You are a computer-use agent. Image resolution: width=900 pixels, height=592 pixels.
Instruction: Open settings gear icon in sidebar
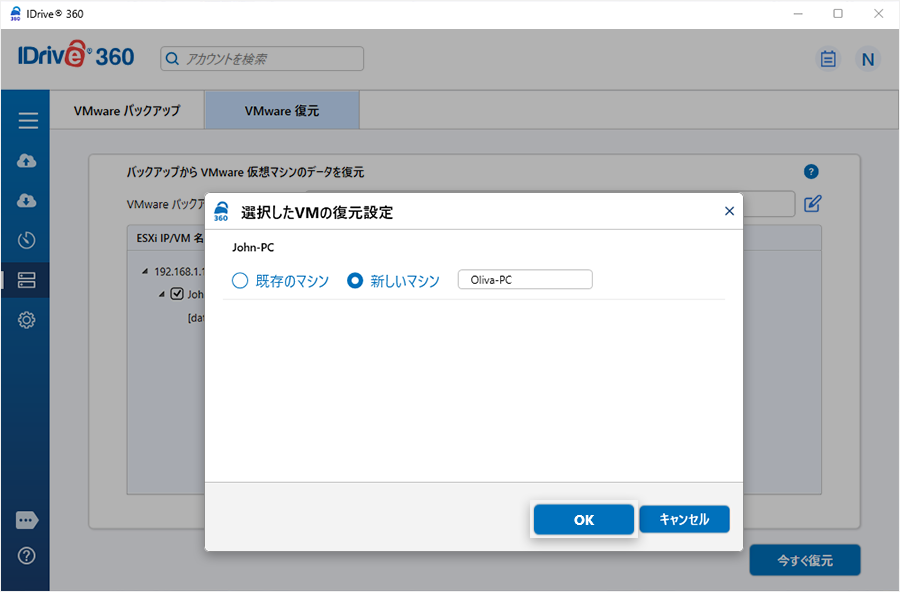click(28, 320)
